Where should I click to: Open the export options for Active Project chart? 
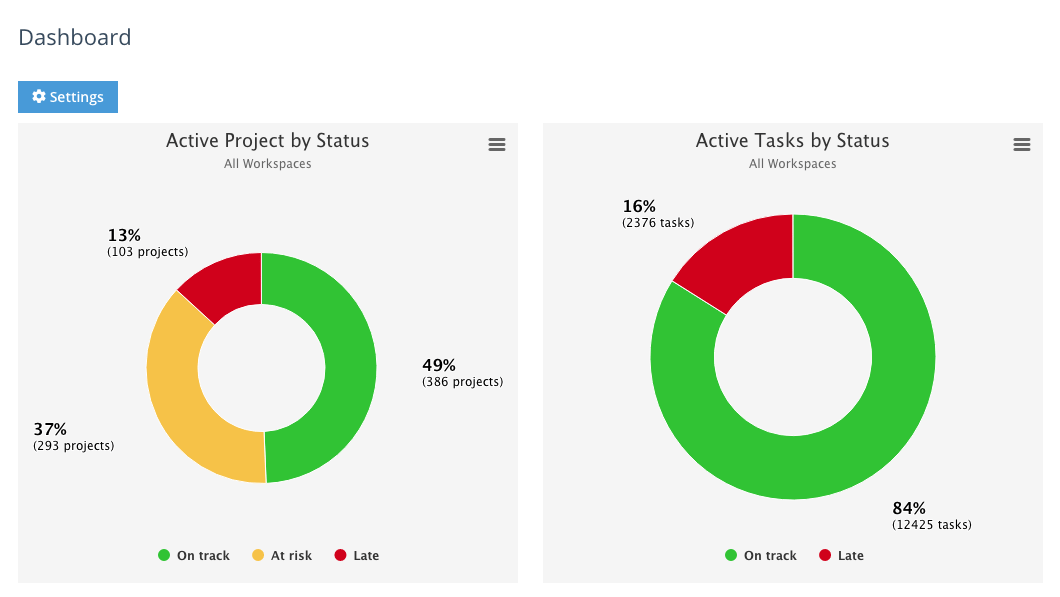pyautogui.click(x=497, y=144)
